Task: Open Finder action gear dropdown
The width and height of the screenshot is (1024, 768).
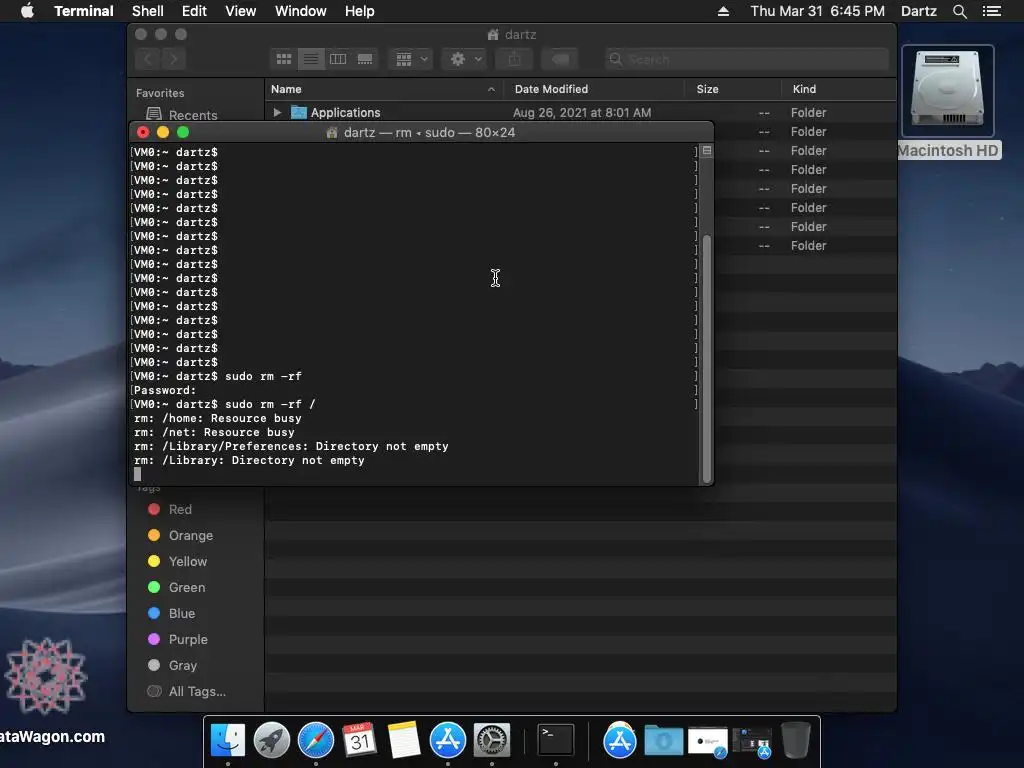Action: 464,59
